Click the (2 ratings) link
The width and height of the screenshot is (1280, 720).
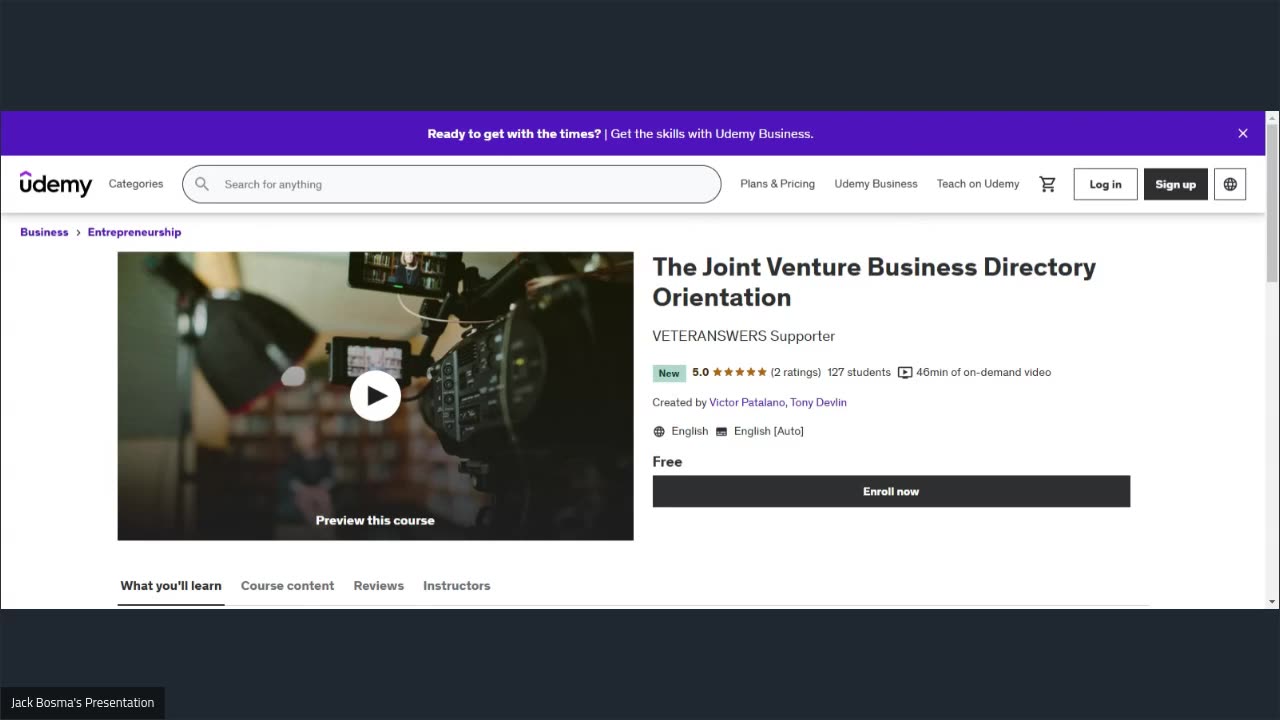click(795, 372)
